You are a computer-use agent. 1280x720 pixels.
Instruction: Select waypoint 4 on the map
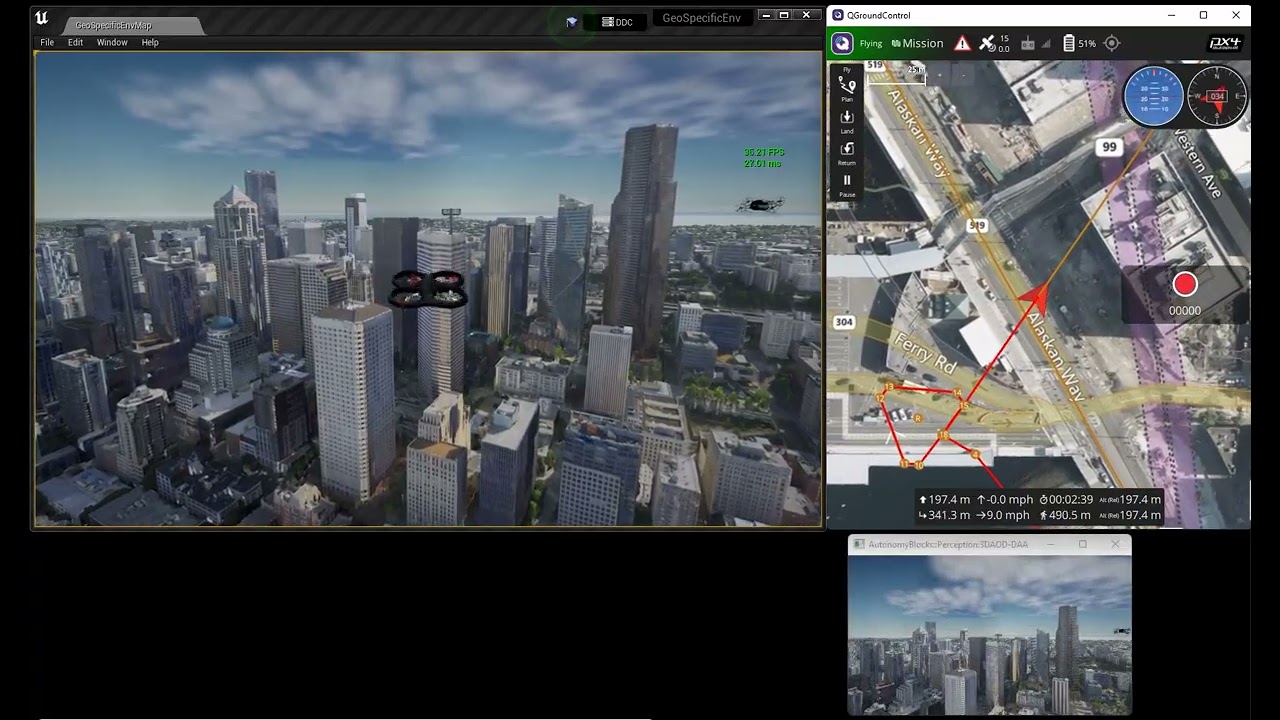pyautogui.click(x=975, y=454)
